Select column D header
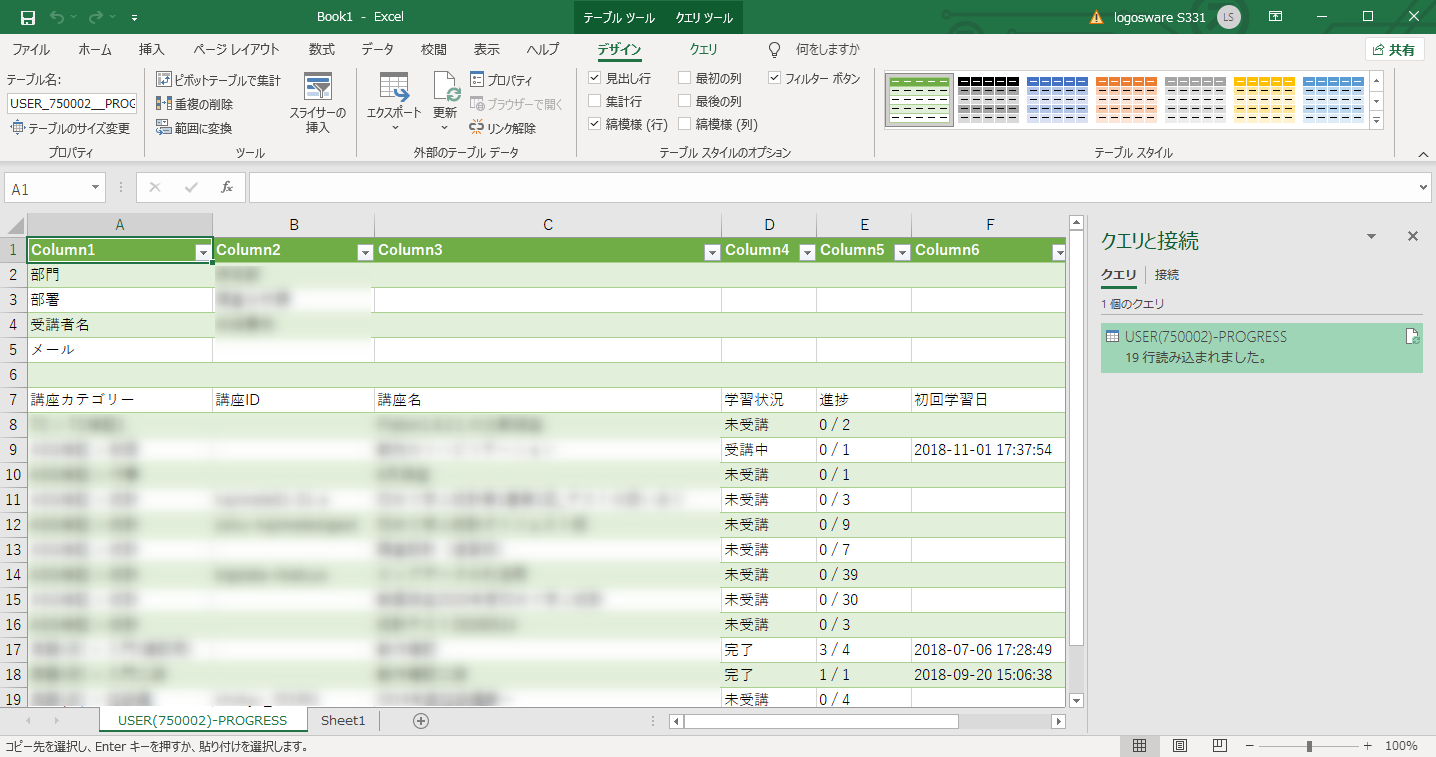 point(769,225)
